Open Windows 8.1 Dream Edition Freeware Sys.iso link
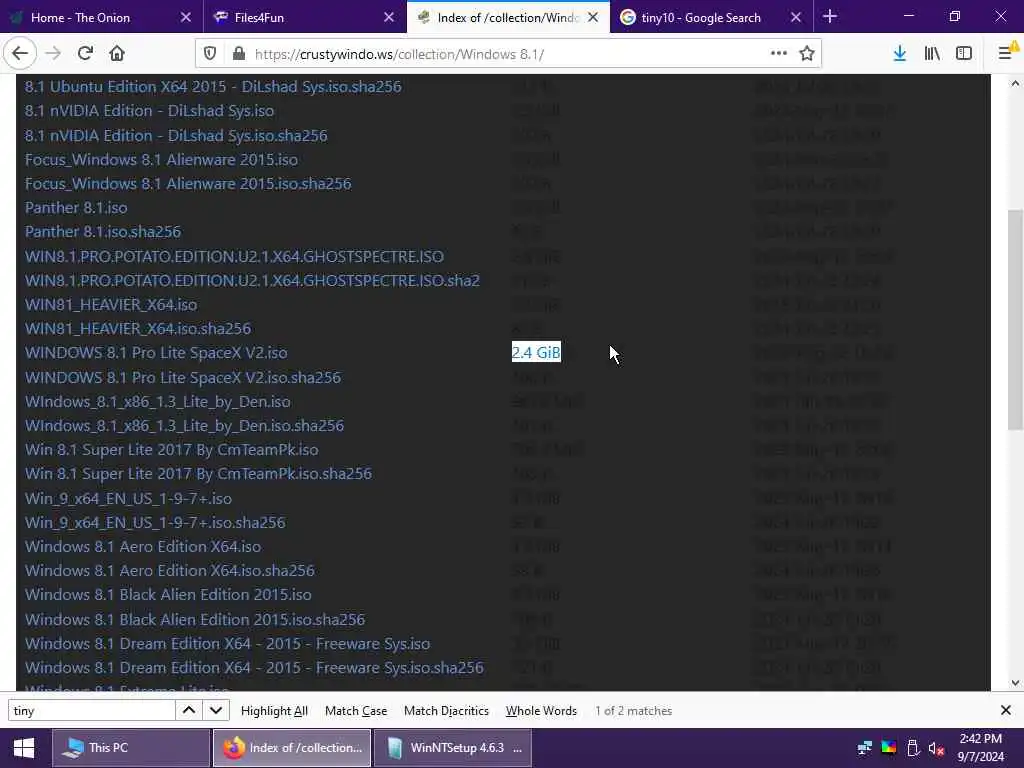 pos(228,643)
